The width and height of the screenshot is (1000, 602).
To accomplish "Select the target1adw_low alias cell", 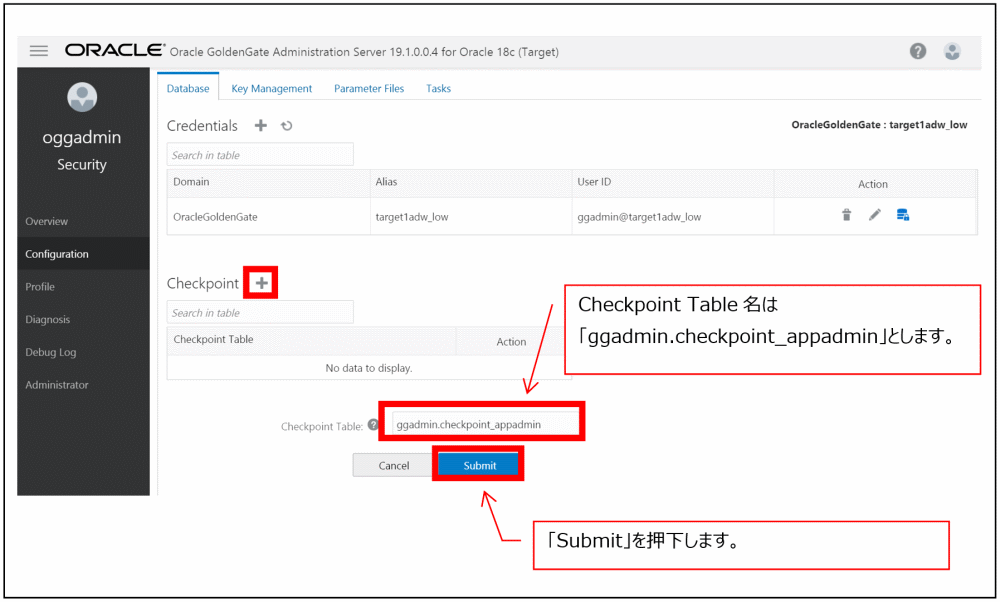I will tap(471, 217).
